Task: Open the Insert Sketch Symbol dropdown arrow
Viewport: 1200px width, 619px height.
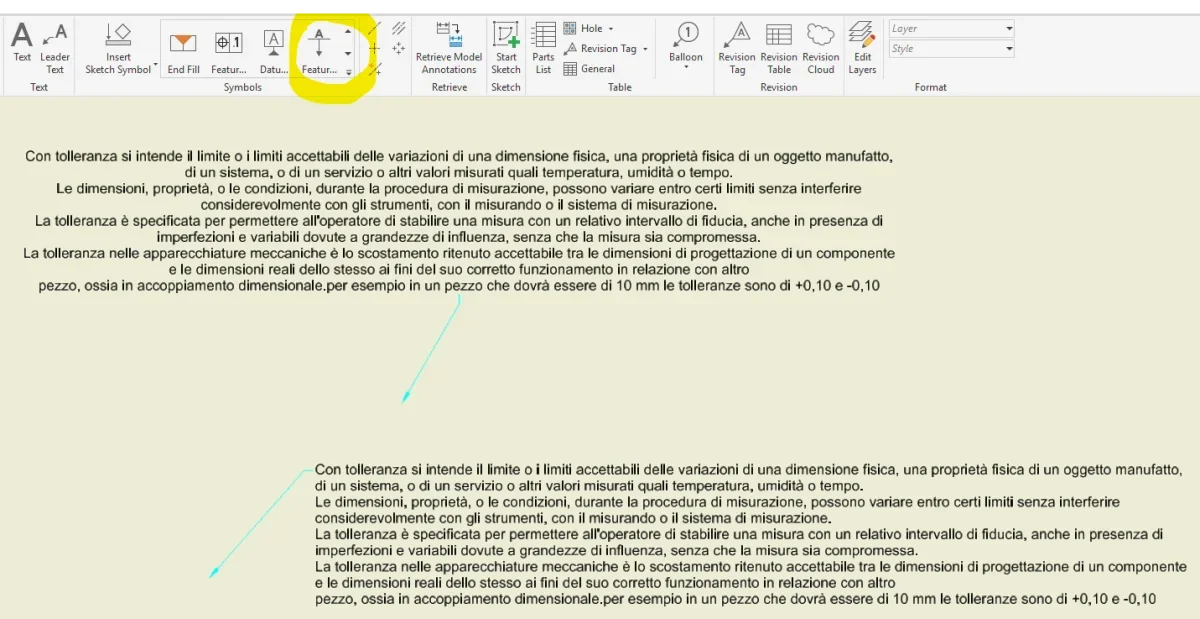Action: pos(156,64)
